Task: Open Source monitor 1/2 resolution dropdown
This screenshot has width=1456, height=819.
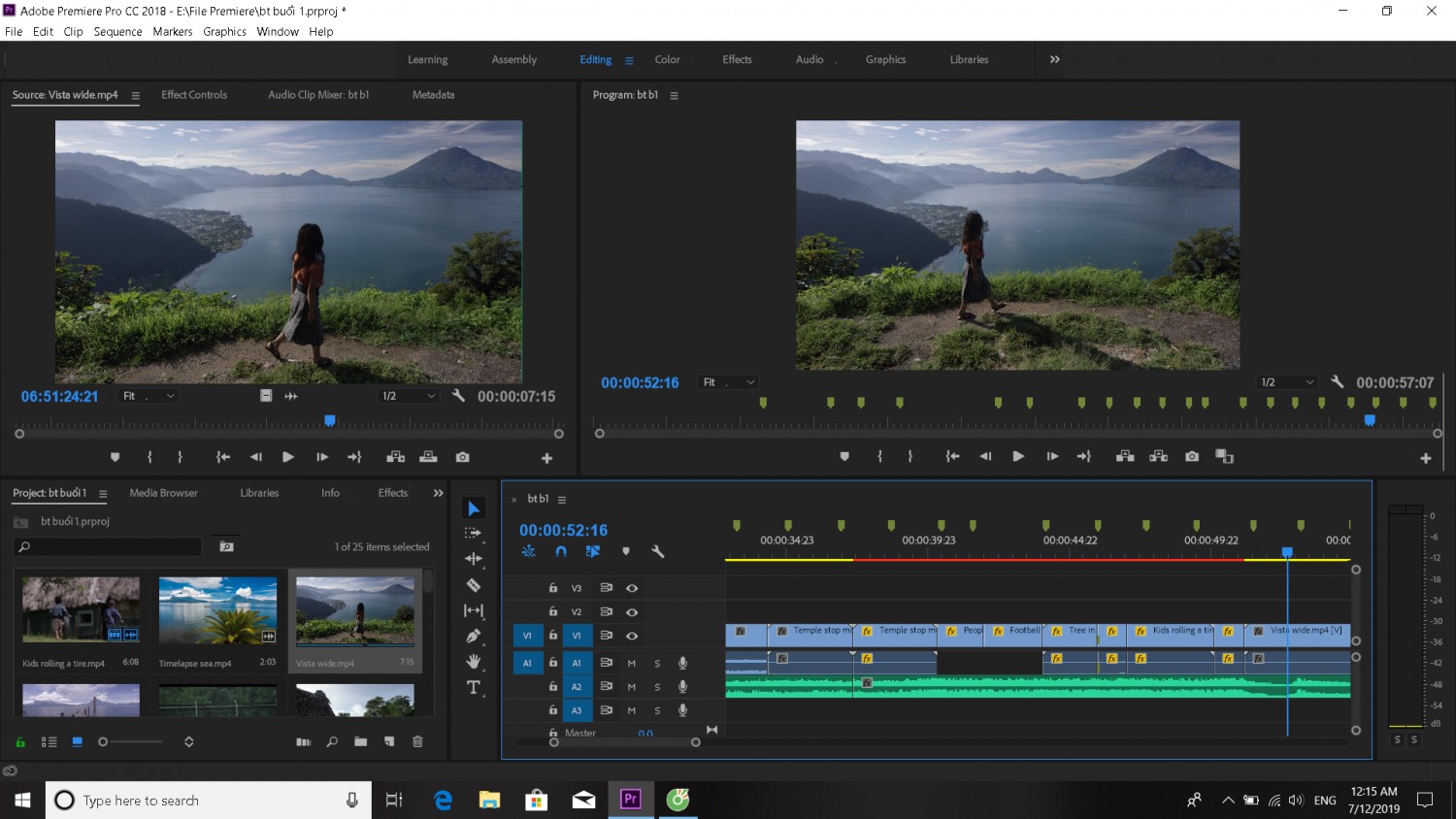Action: 408,396
